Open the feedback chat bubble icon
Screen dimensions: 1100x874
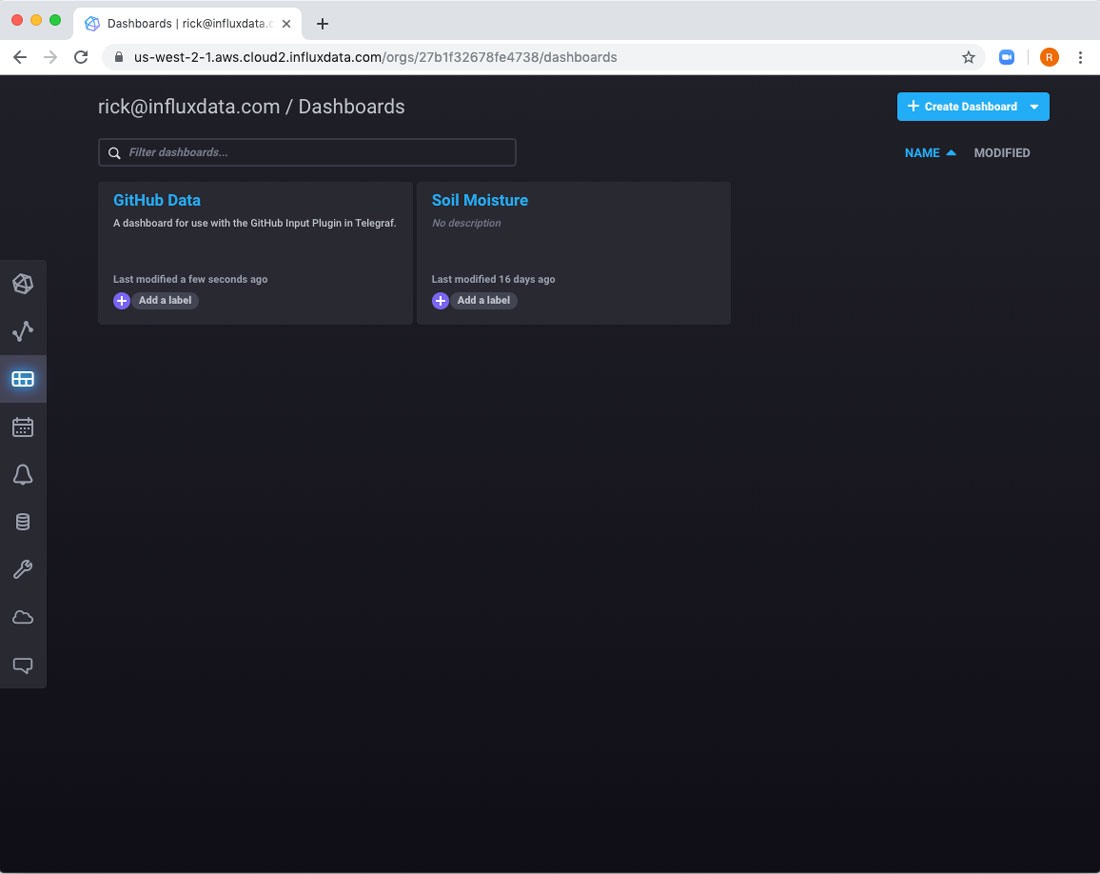22,665
